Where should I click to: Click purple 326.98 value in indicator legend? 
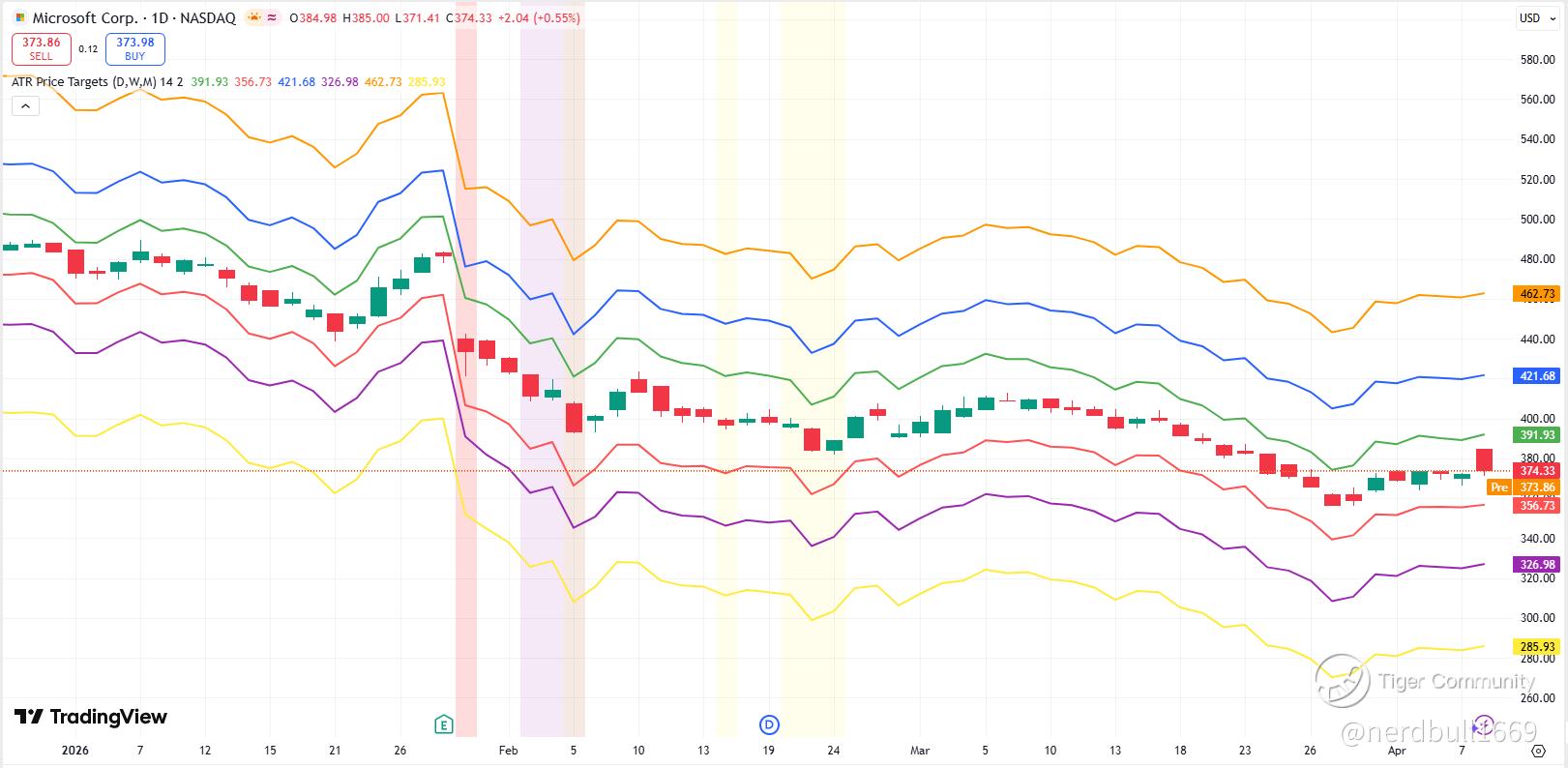click(340, 82)
